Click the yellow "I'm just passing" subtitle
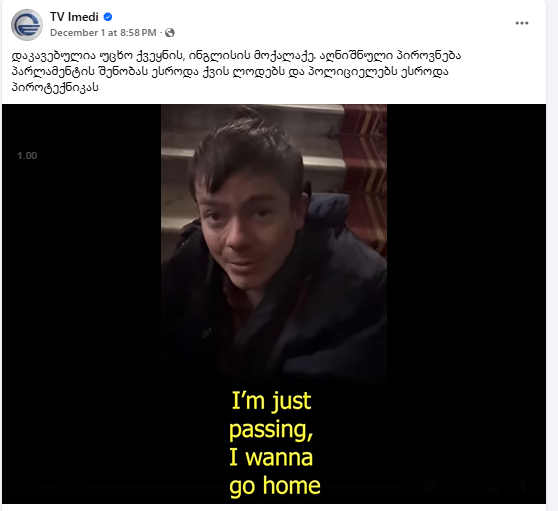 point(271,415)
